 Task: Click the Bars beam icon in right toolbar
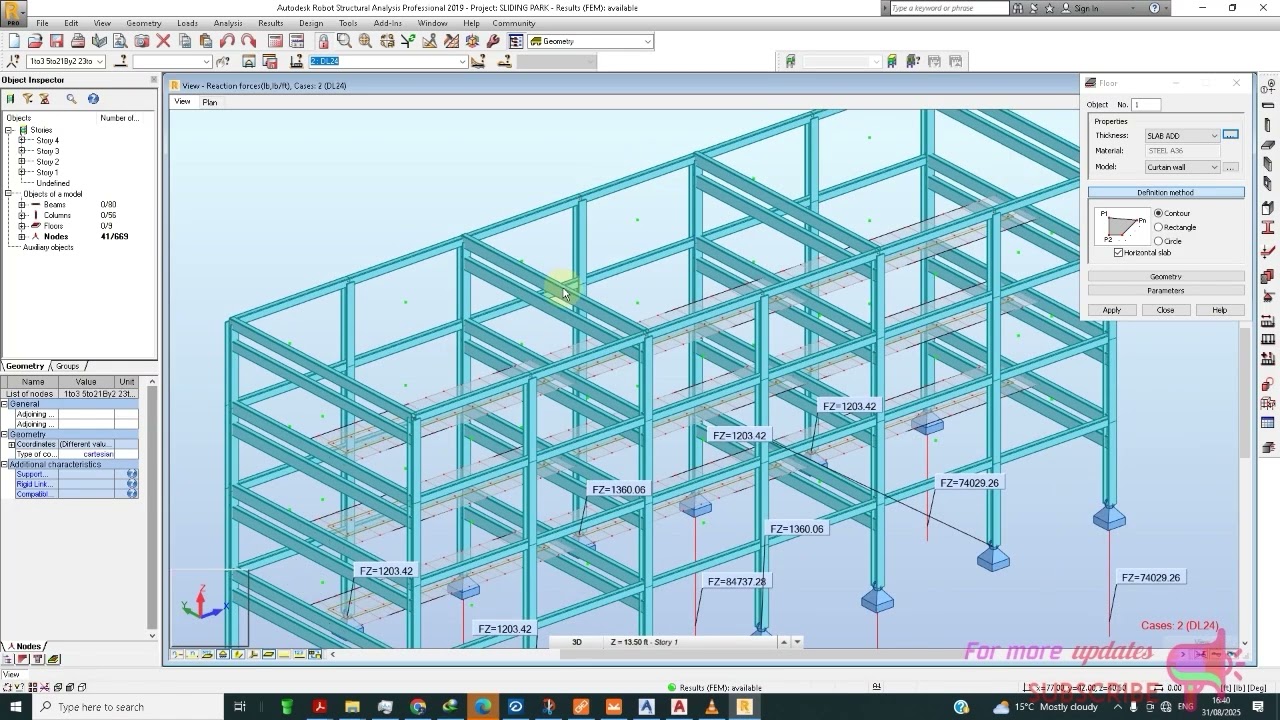1268,105
